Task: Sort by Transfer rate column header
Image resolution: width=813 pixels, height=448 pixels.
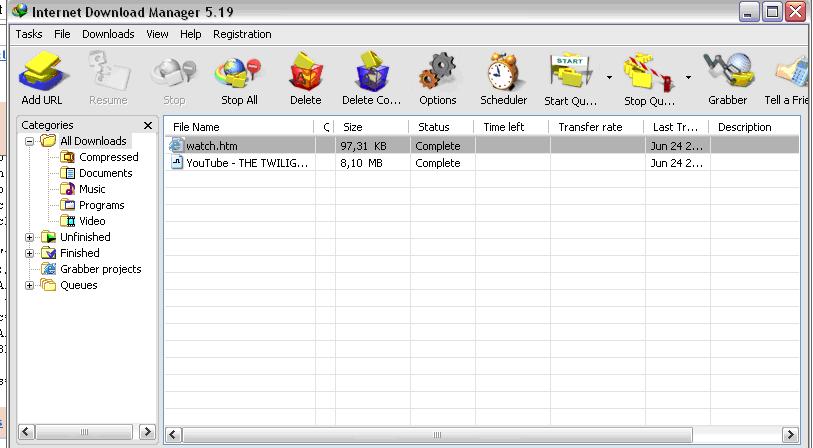Action: [596, 127]
